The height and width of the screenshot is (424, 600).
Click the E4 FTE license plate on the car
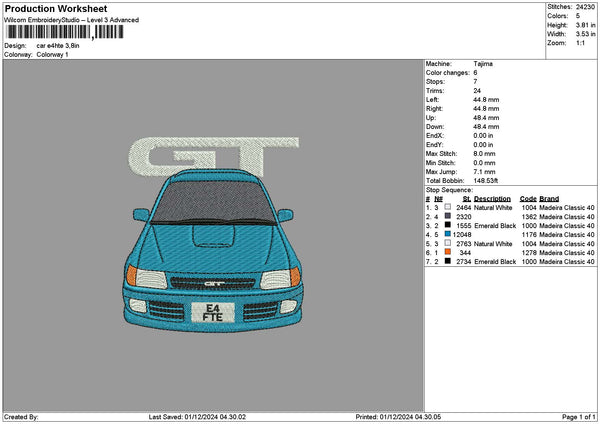click(213, 313)
